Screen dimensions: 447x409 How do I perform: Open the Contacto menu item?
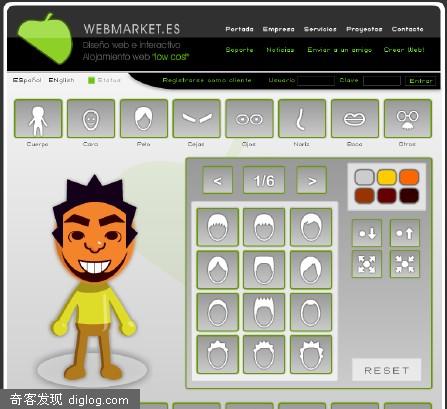pyautogui.click(x=407, y=29)
